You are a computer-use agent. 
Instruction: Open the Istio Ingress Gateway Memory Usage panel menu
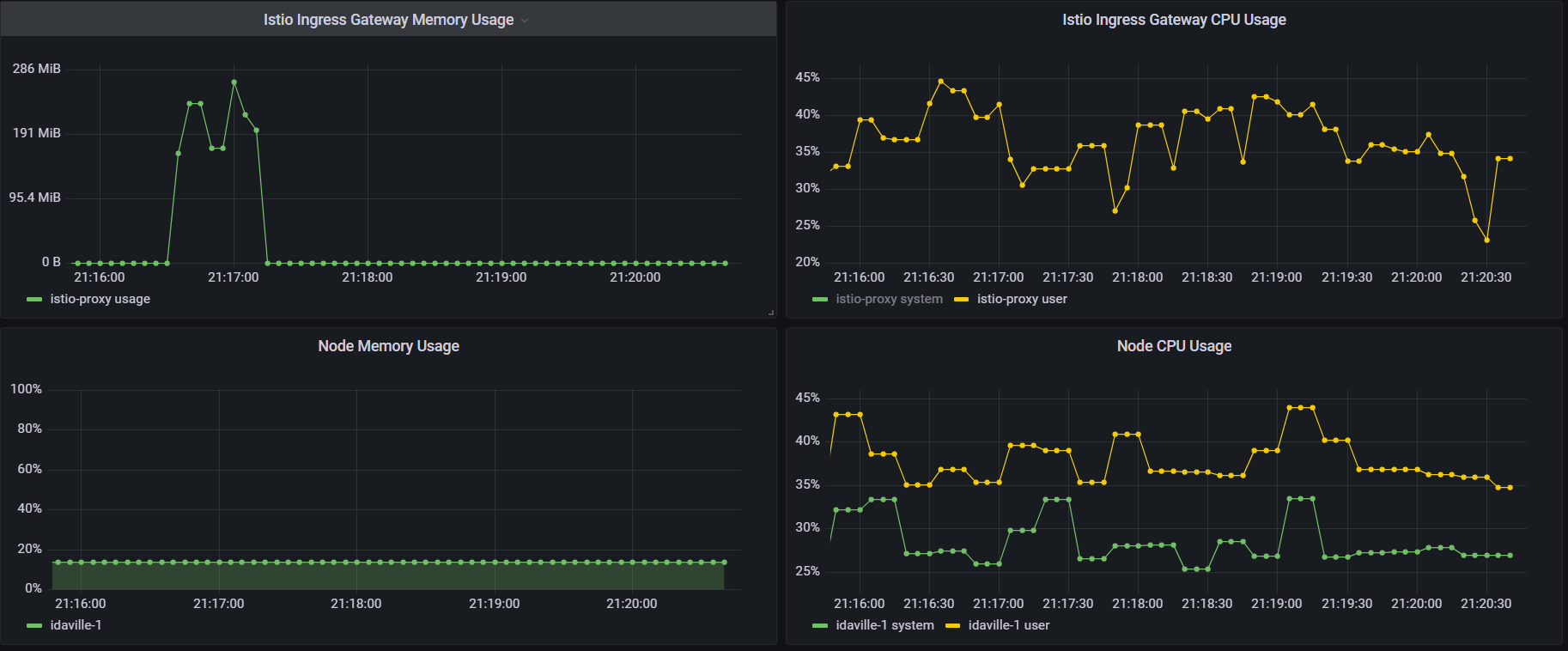(x=388, y=20)
